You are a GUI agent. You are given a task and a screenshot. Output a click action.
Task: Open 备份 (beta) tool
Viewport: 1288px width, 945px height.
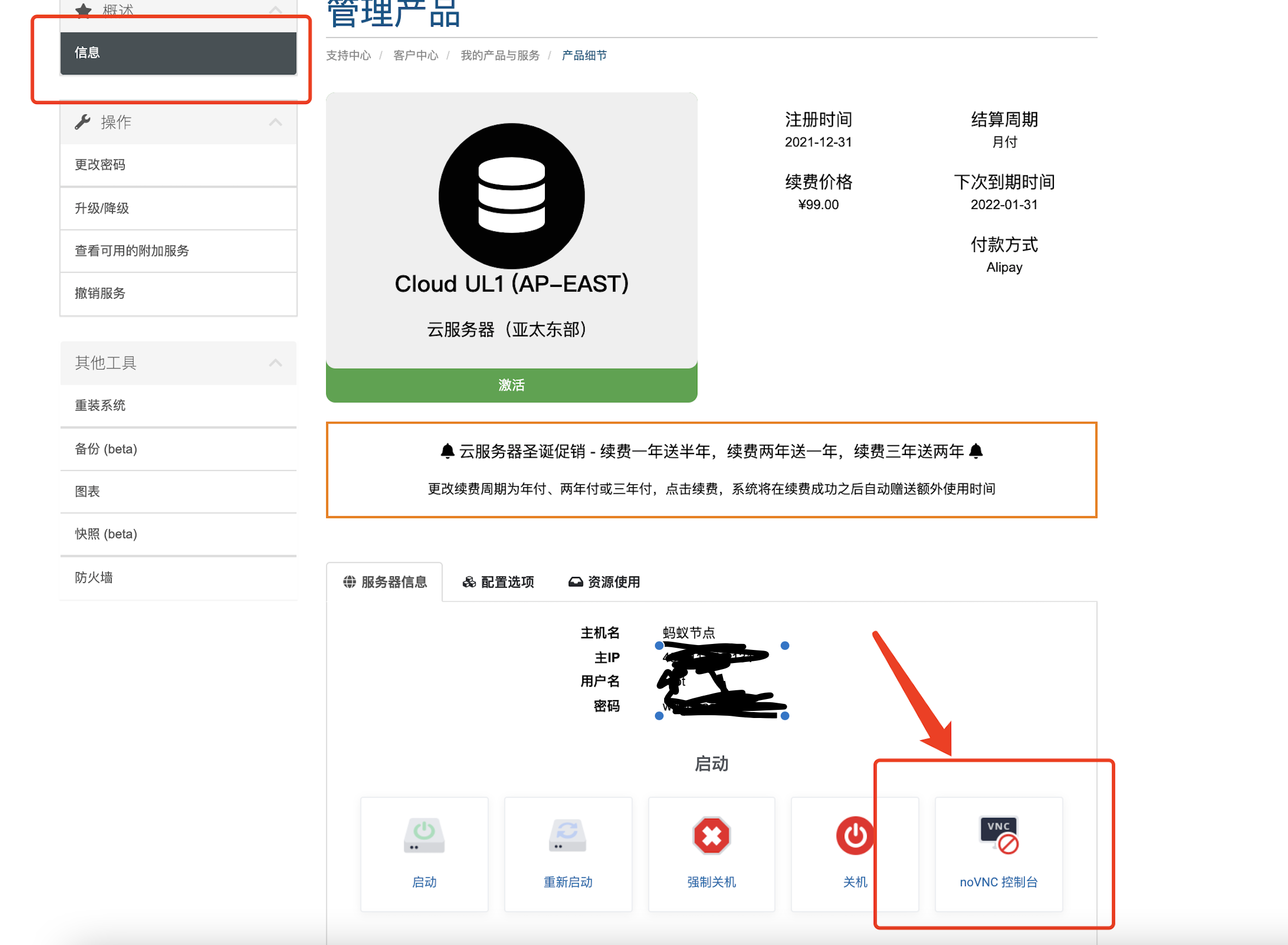coord(179,449)
